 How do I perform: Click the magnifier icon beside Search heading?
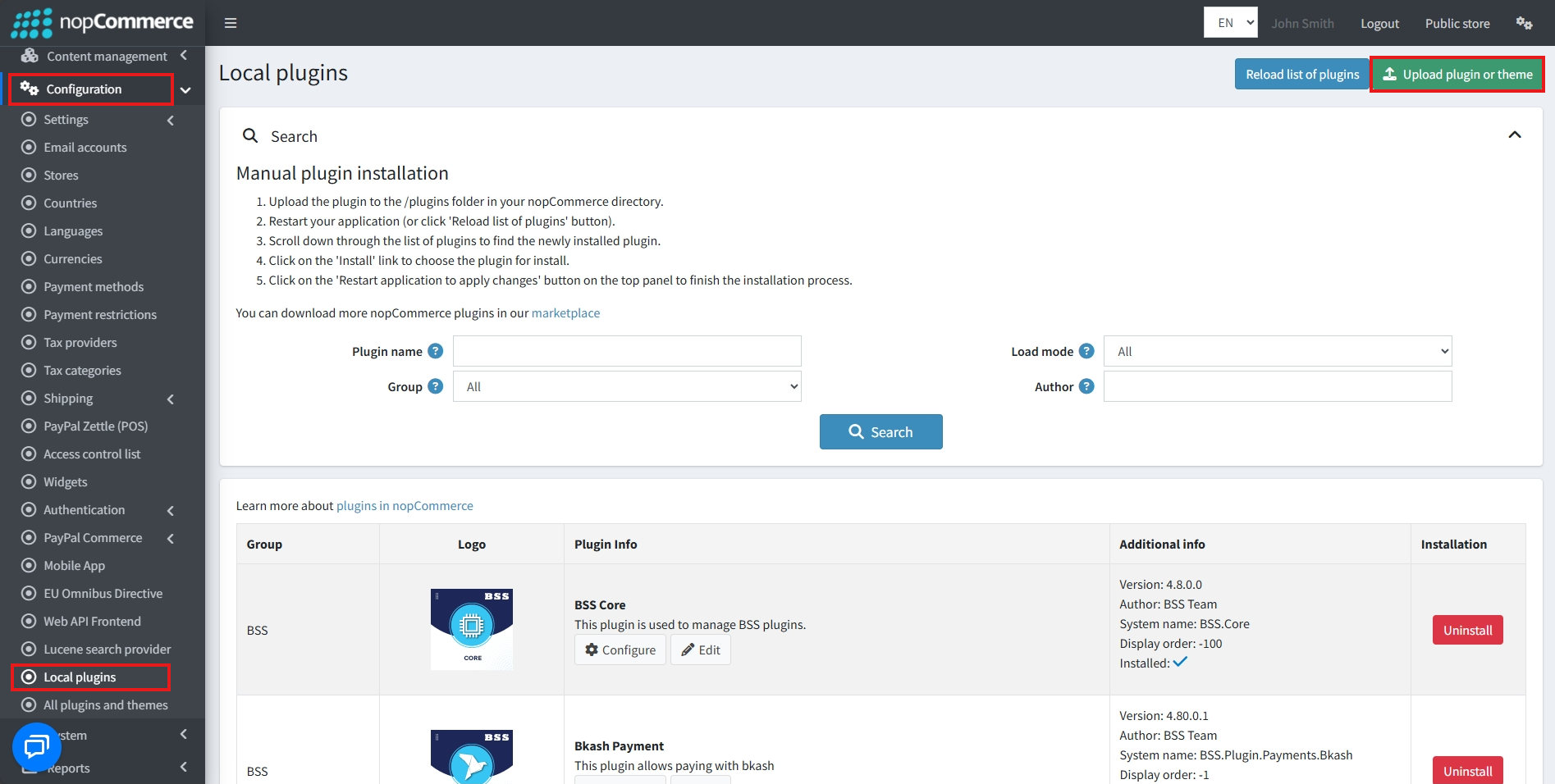[250, 135]
